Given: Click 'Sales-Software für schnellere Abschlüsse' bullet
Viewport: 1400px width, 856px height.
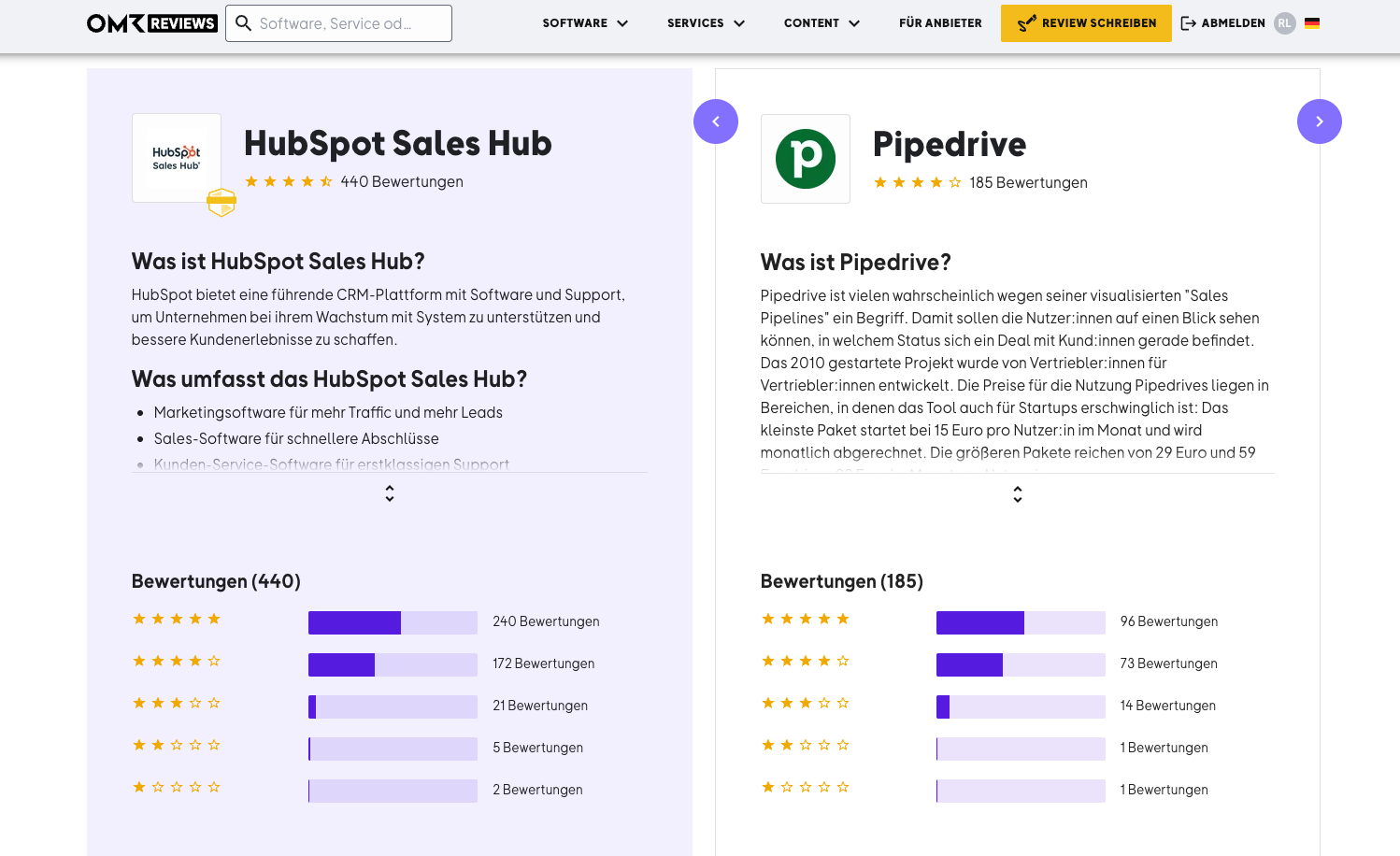Looking at the screenshot, I should pyautogui.click(x=296, y=438).
